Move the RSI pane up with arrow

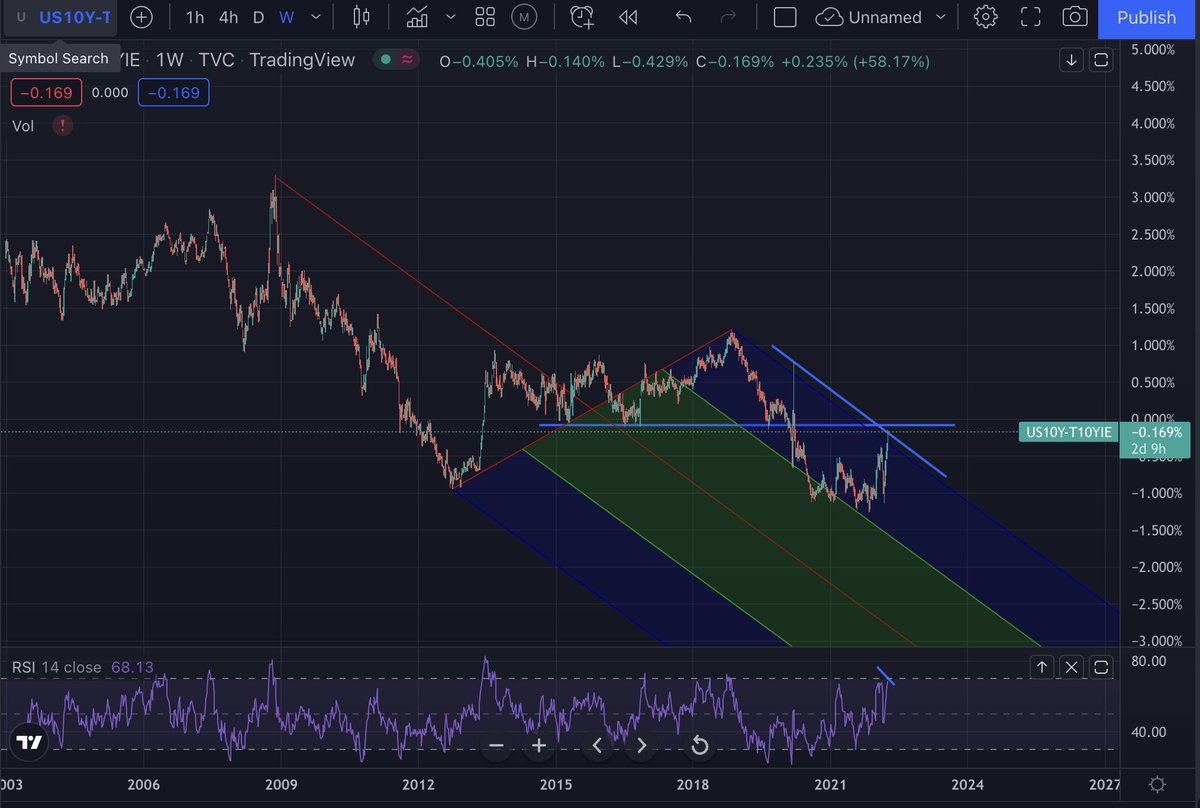pos(1042,667)
